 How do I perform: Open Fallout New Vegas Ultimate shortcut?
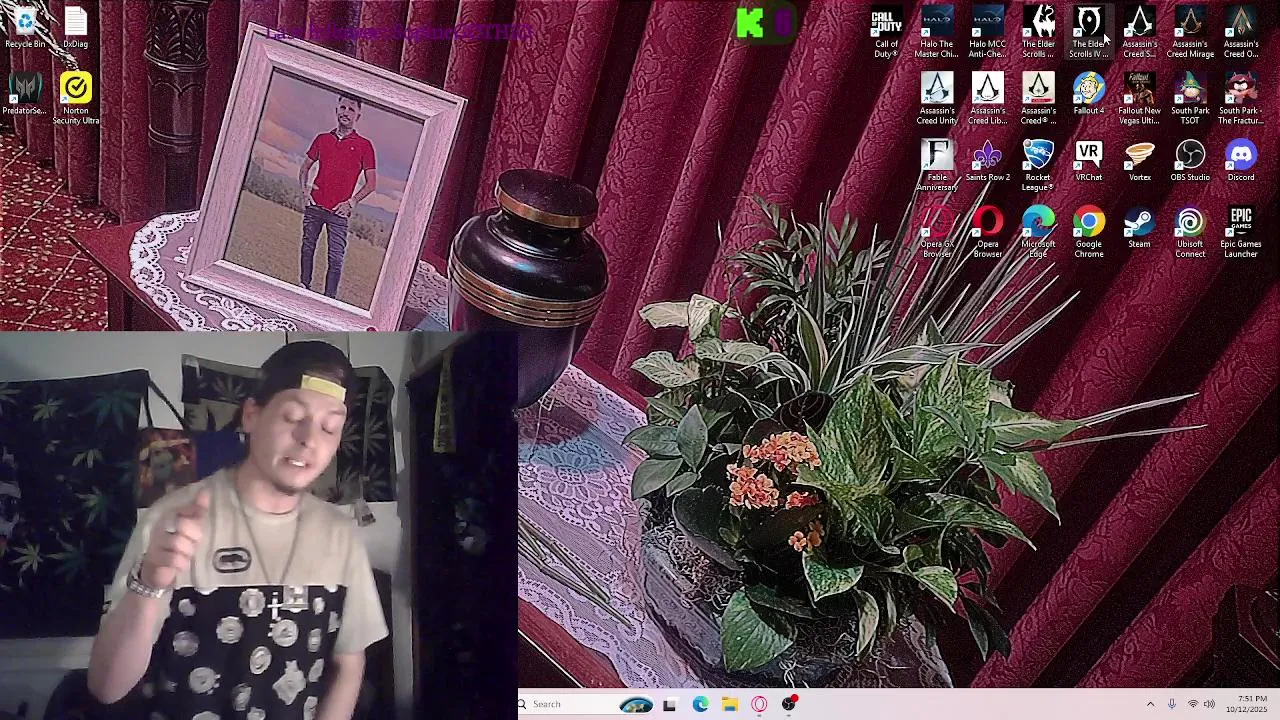(1139, 99)
